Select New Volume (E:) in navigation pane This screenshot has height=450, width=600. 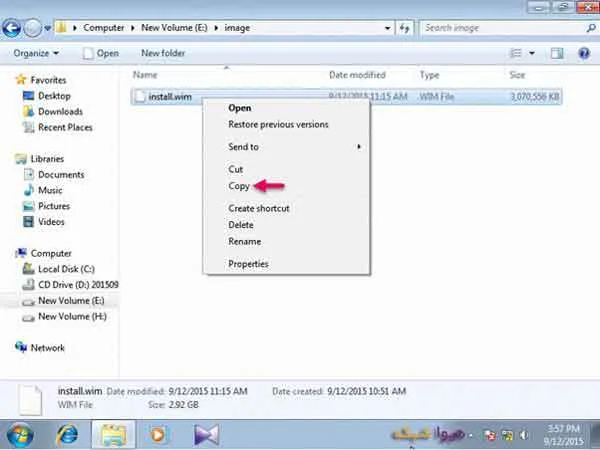point(71,301)
